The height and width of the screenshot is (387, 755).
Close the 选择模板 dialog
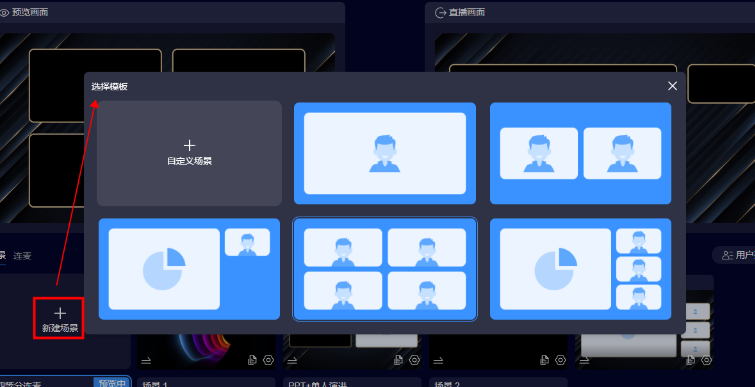click(672, 86)
